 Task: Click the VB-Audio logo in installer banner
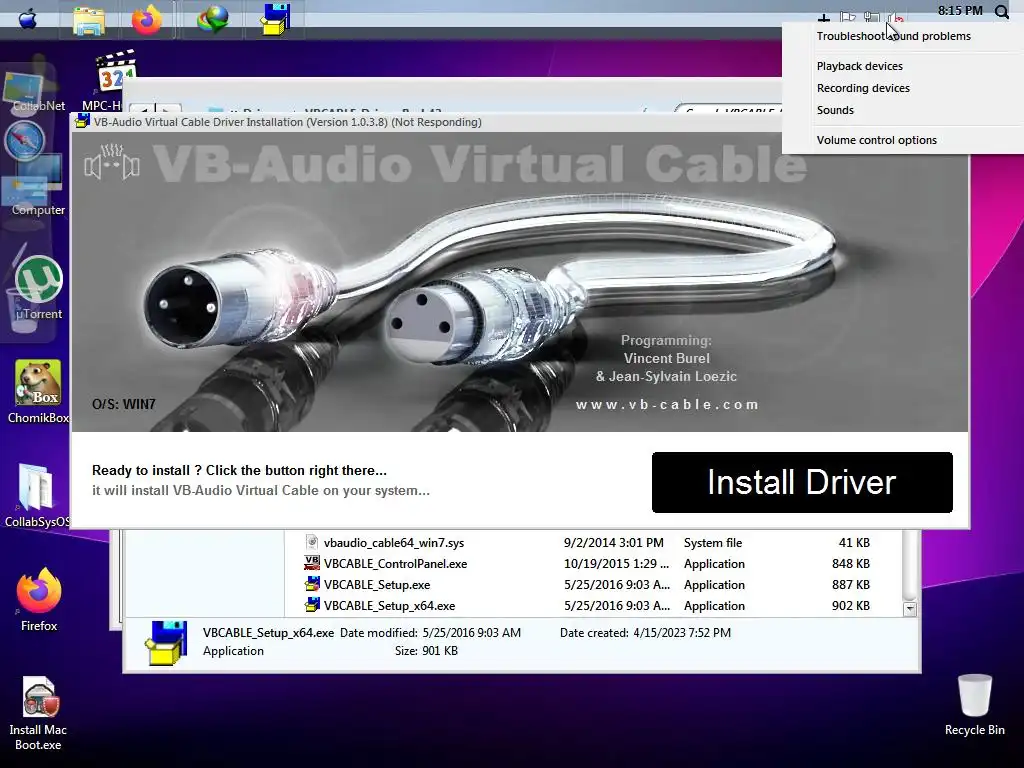(x=112, y=162)
